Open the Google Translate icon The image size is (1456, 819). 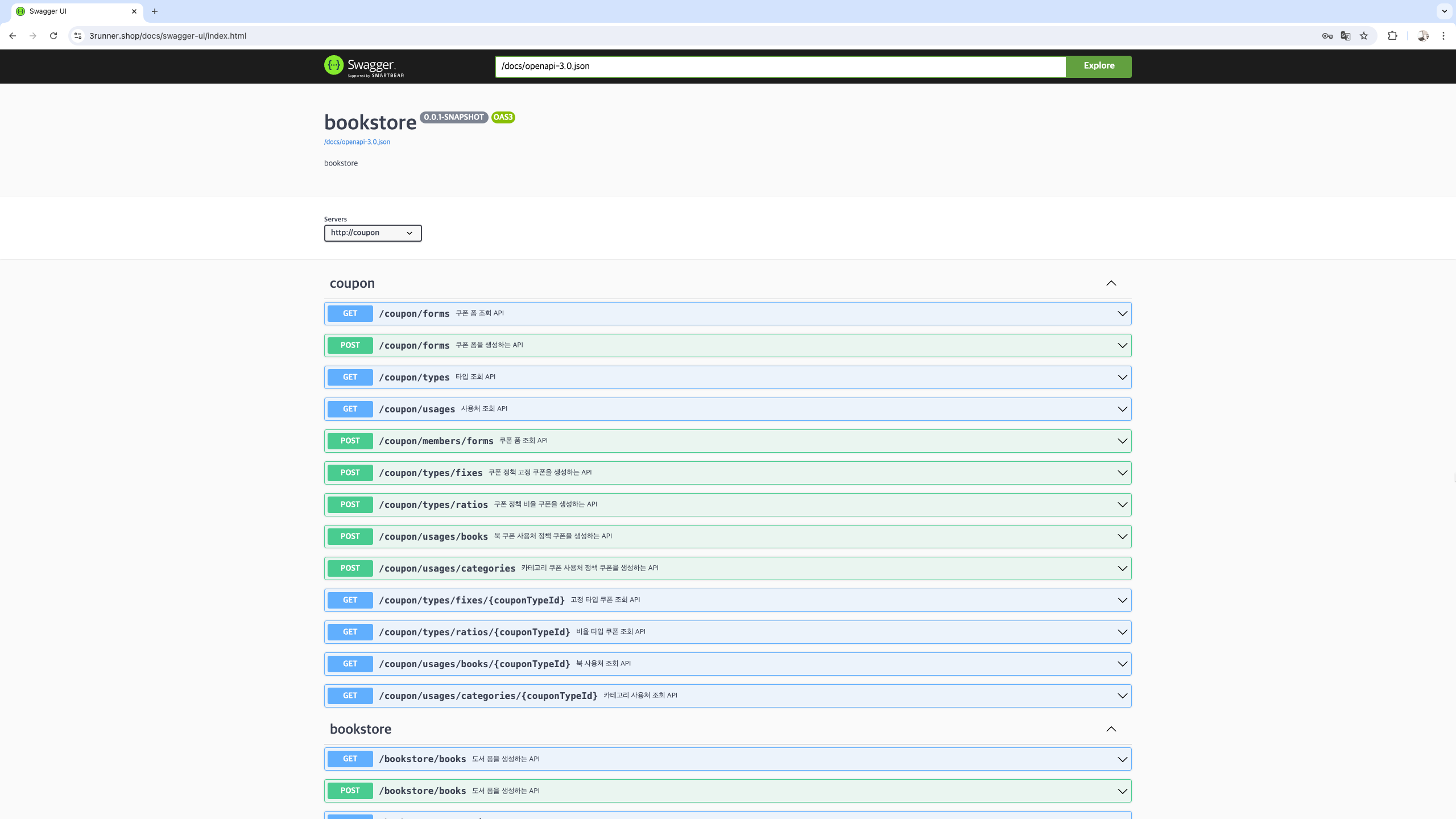tap(1346, 36)
